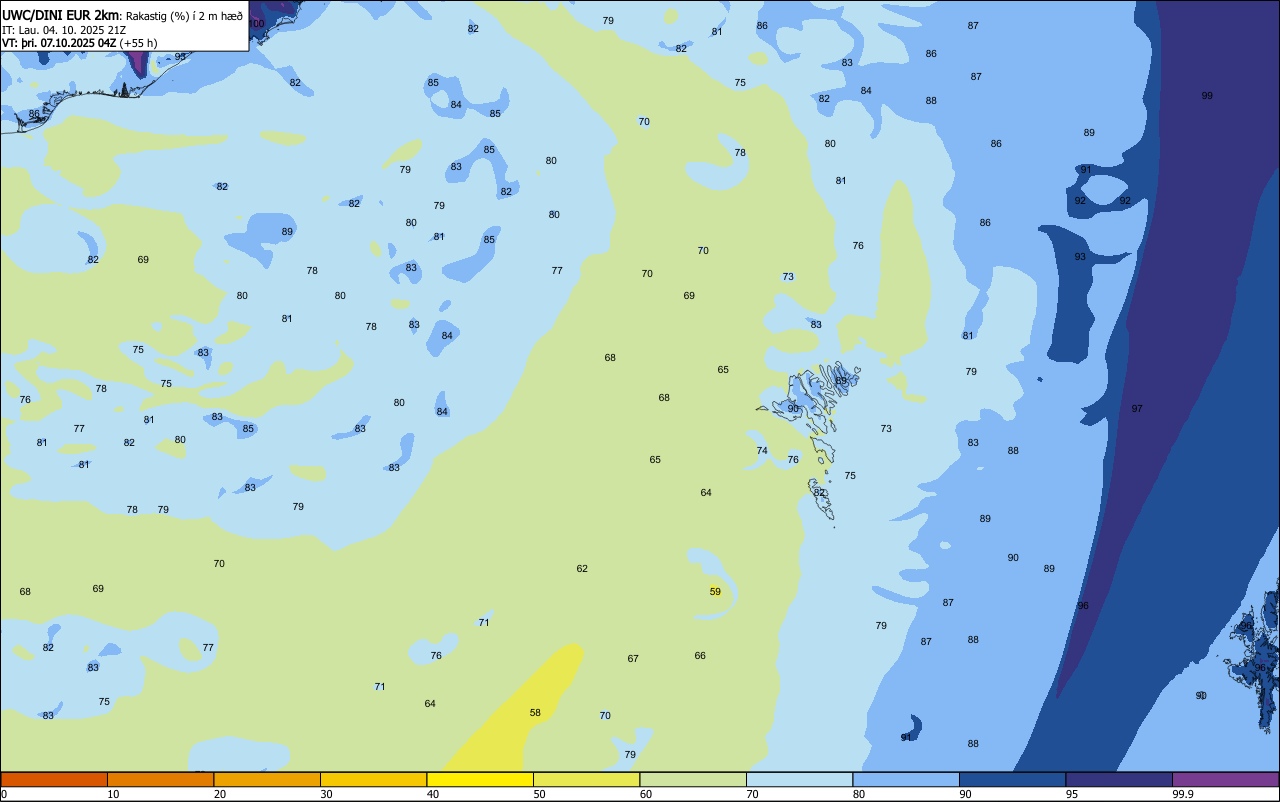Image resolution: width=1280 pixels, height=802 pixels.
Task: Click the "0" color scale label
Action: pos(4,794)
